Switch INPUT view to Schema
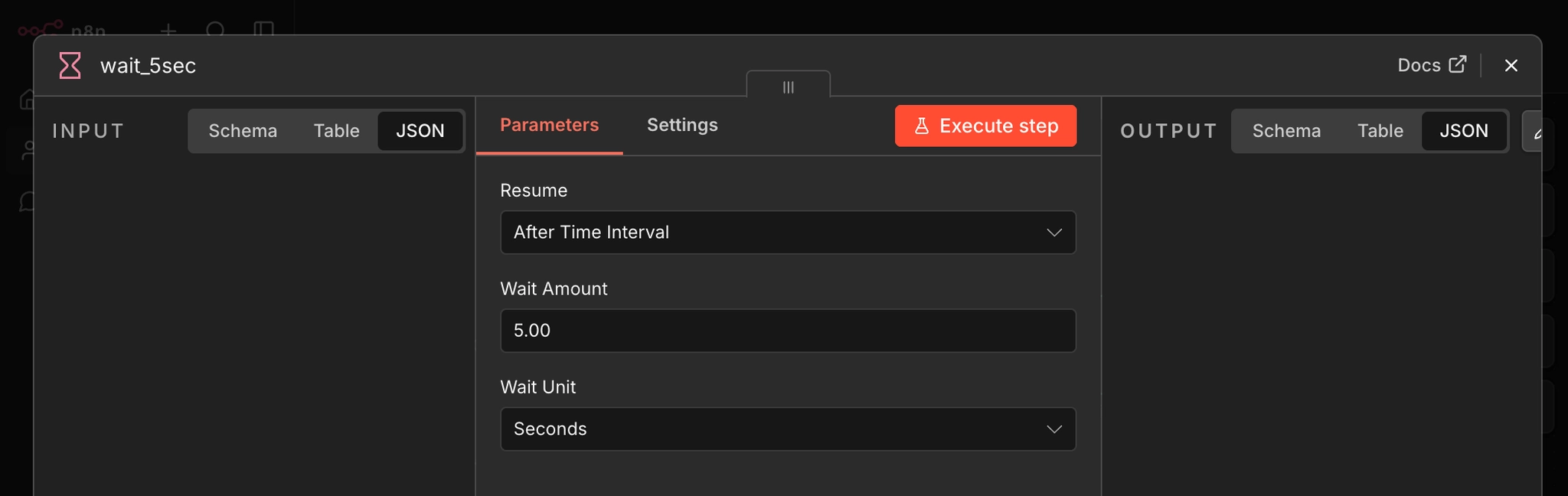This screenshot has width=1568, height=496. click(x=243, y=131)
